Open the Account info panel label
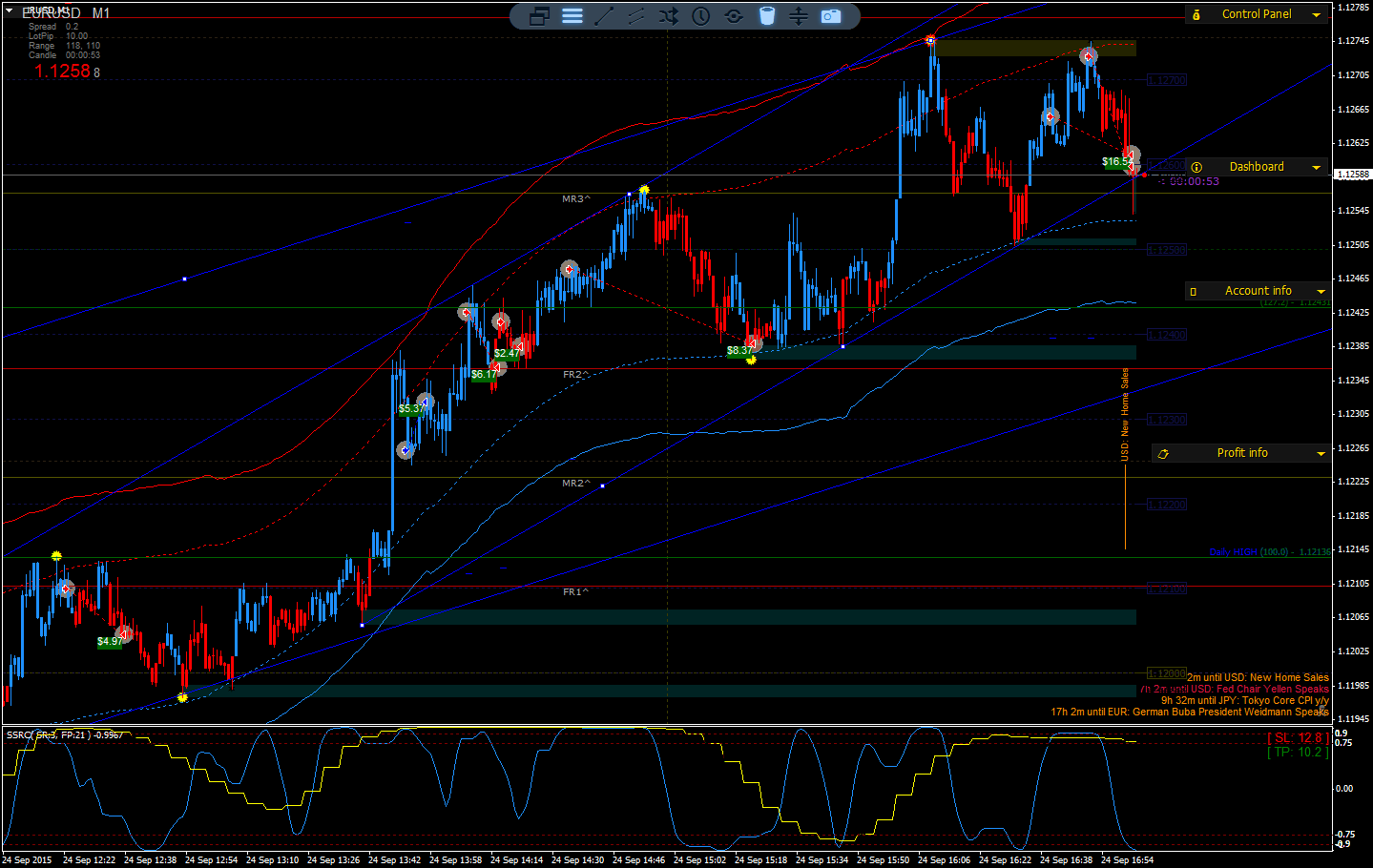Image resolution: width=1373 pixels, height=868 pixels. click(1259, 291)
